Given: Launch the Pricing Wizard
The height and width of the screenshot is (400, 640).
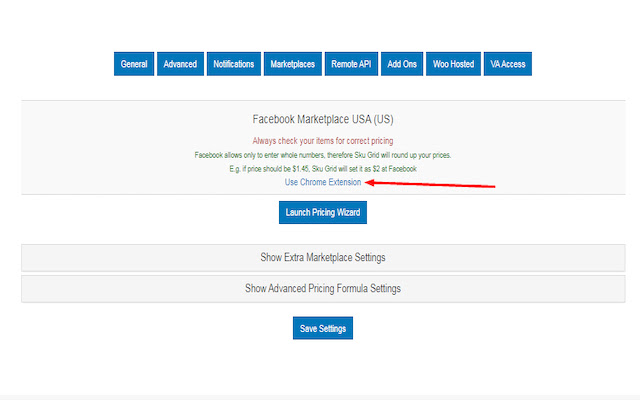Looking at the screenshot, I should tap(323, 212).
